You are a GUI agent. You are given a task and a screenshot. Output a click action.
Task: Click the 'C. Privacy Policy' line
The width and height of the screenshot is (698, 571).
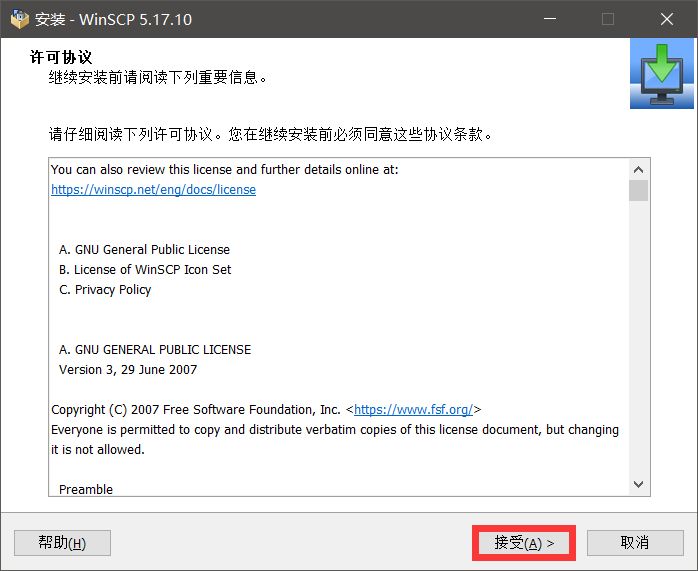105,290
